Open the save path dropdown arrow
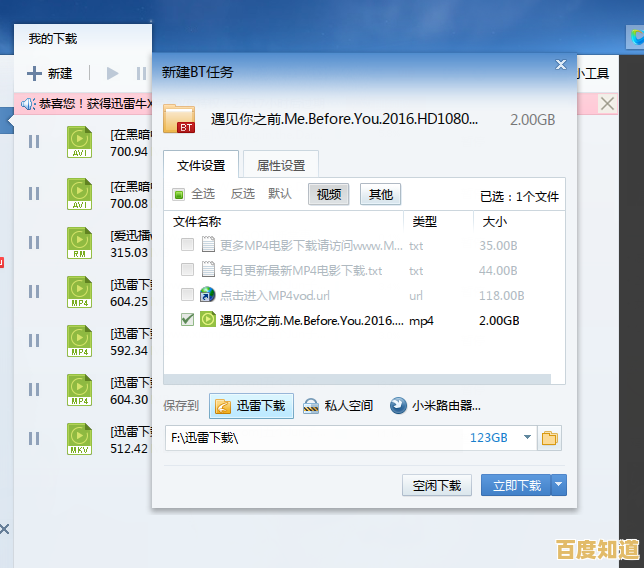 pyautogui.click(x=527, y=437)
